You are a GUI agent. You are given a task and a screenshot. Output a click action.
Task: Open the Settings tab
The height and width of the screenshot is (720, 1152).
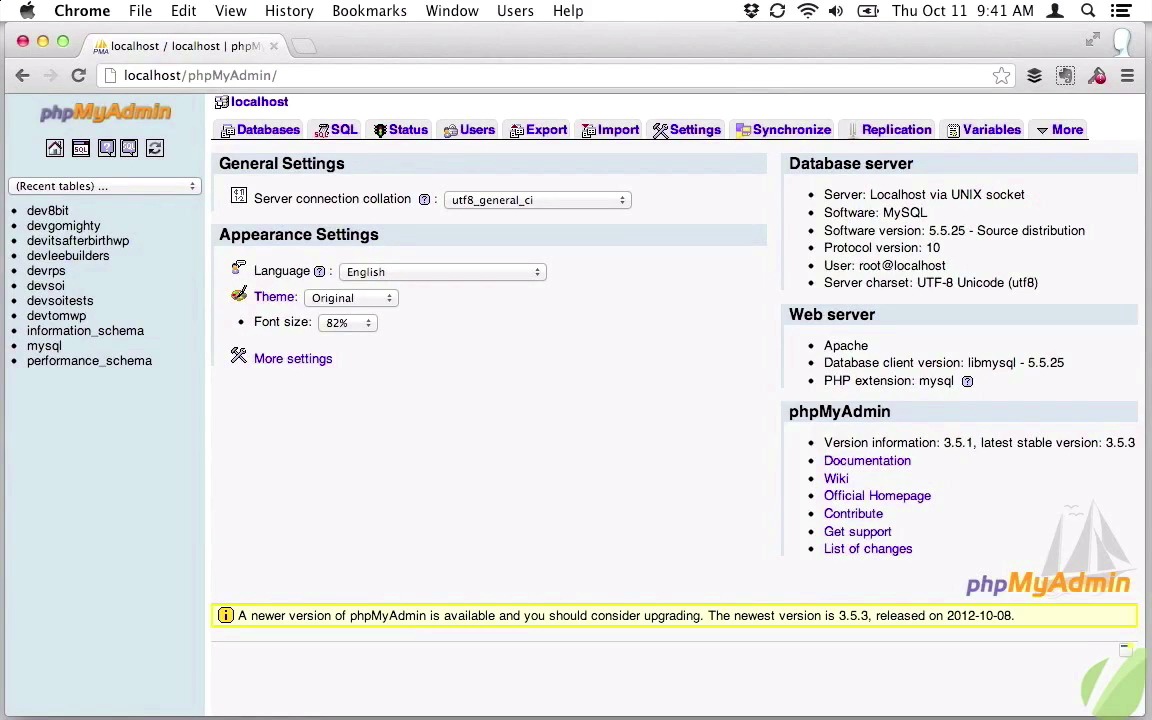pyautogui.click(x=687, y=129)
